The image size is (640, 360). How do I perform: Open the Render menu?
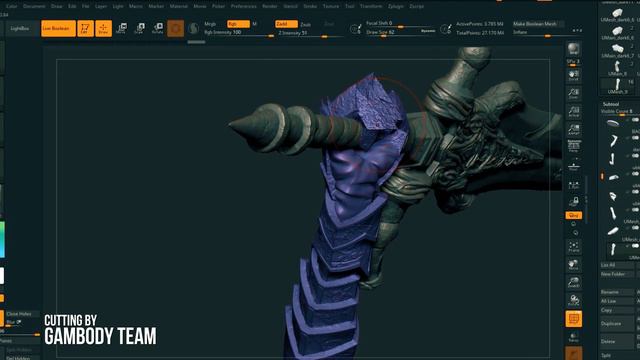coord(270,6)
